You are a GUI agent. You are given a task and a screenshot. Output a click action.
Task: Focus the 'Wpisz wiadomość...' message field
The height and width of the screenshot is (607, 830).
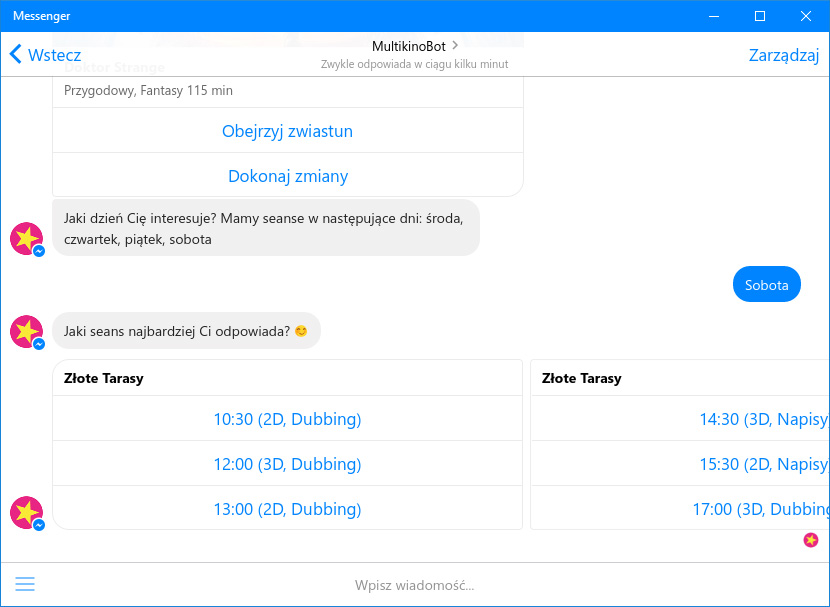pyautogui.click(x=414, y=585)
